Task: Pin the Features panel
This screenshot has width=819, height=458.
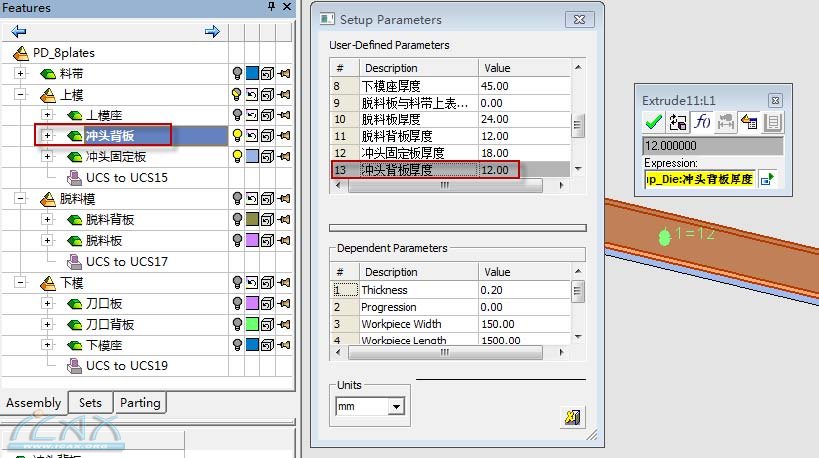Action: (x=271, y=6)
